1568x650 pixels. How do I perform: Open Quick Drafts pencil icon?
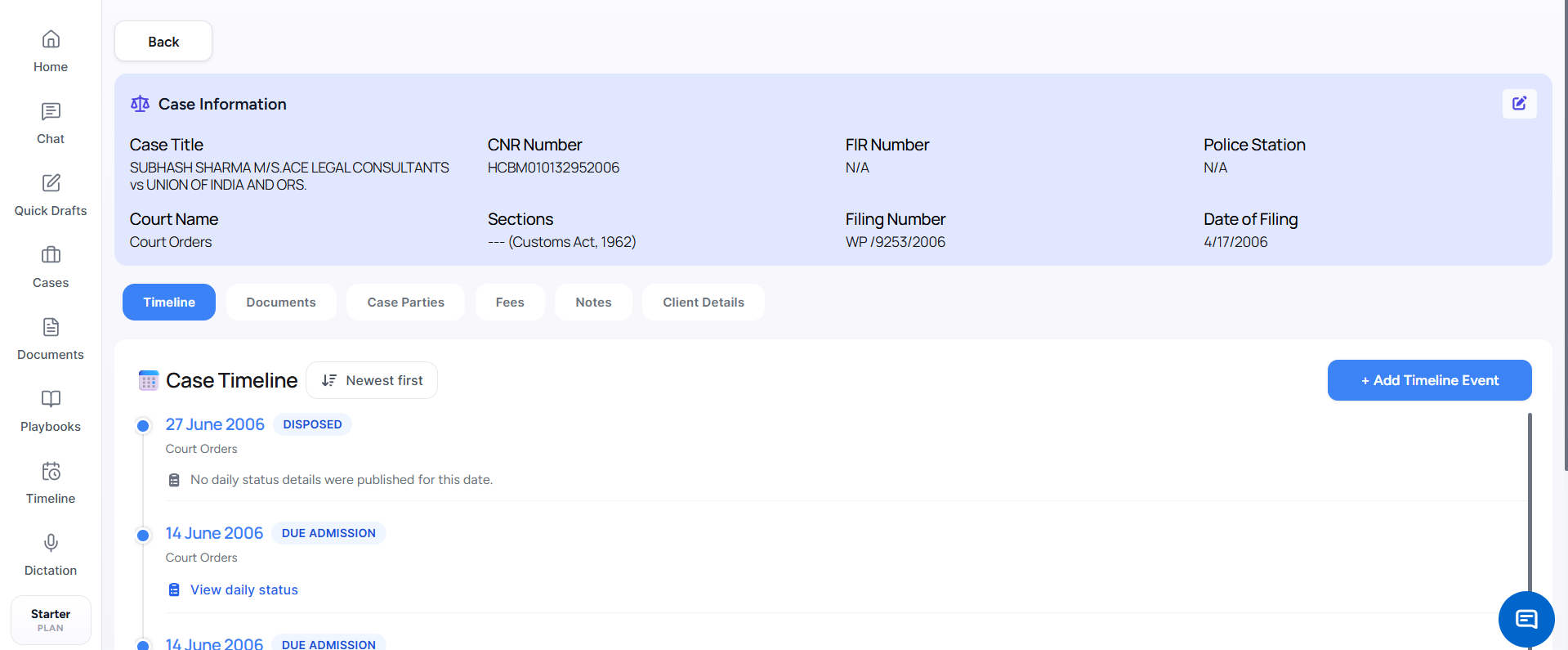(51, 182)
